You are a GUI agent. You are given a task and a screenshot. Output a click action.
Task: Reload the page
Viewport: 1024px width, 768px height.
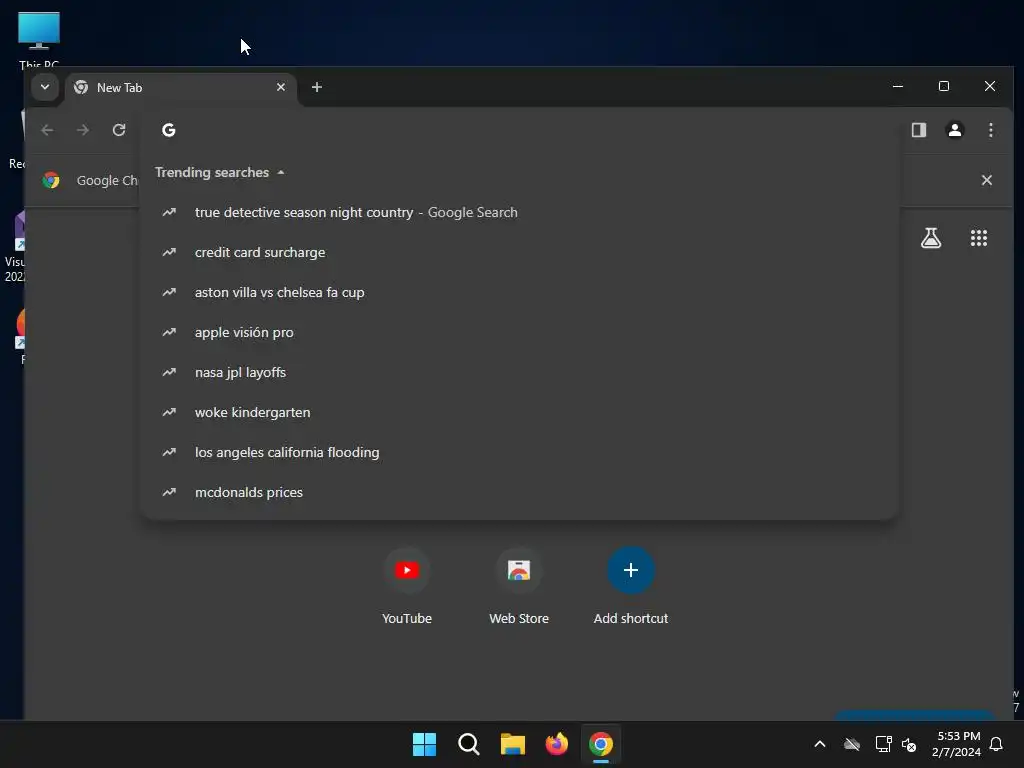tap(119, 130)
